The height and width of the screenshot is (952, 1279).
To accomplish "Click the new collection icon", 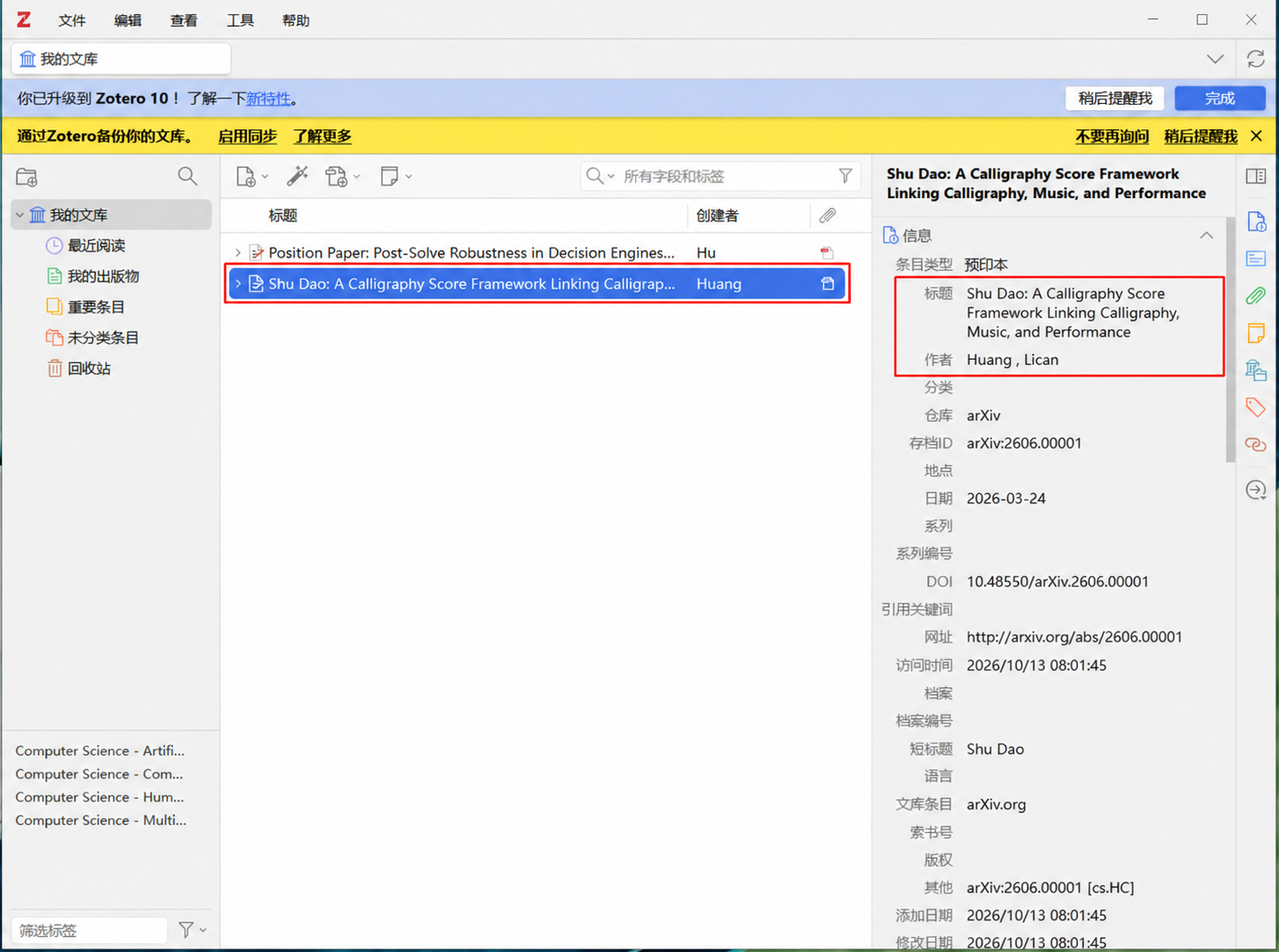I will click(x=26, y=177).
